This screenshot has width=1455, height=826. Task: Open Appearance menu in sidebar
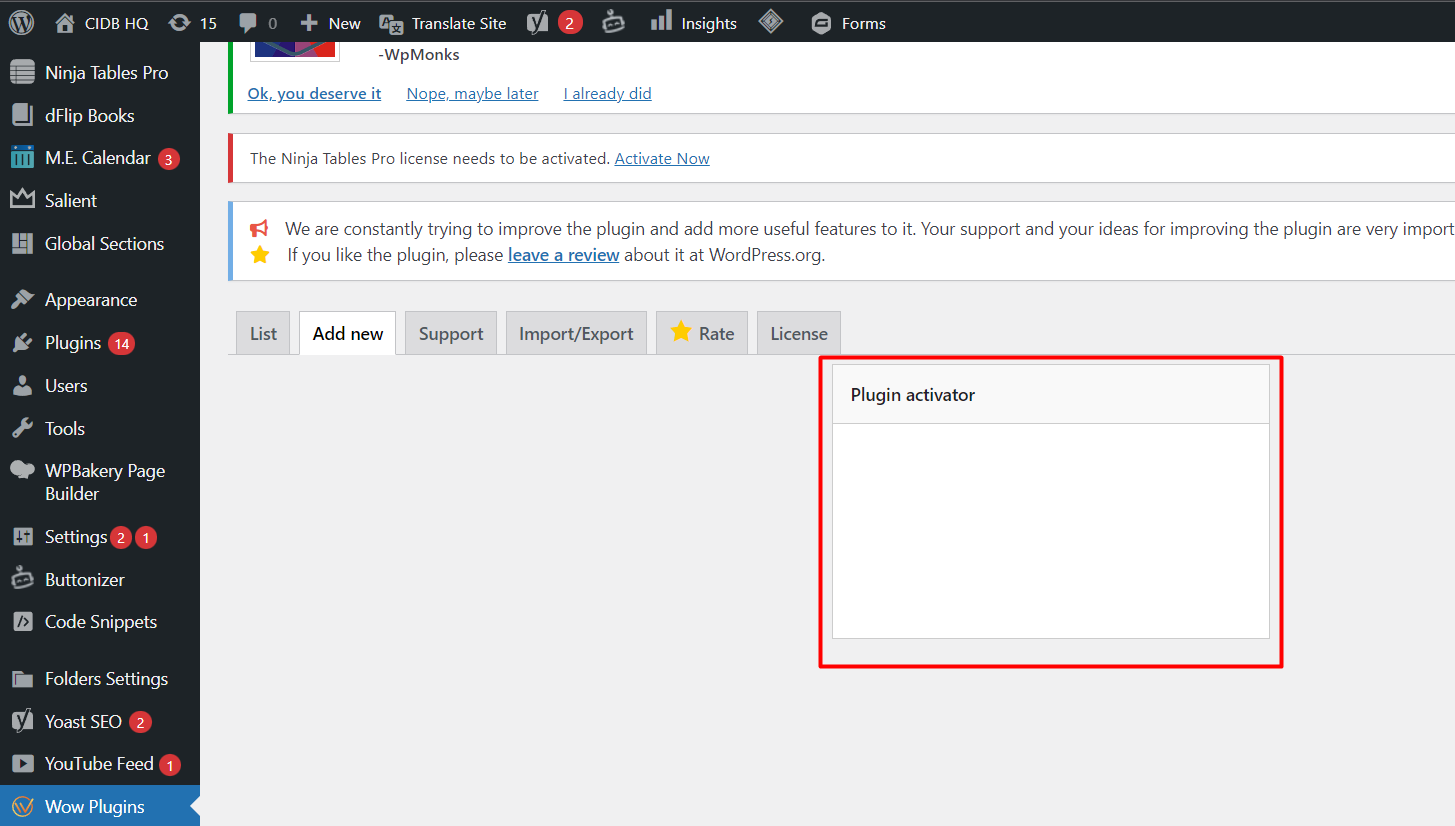(100, 300)
